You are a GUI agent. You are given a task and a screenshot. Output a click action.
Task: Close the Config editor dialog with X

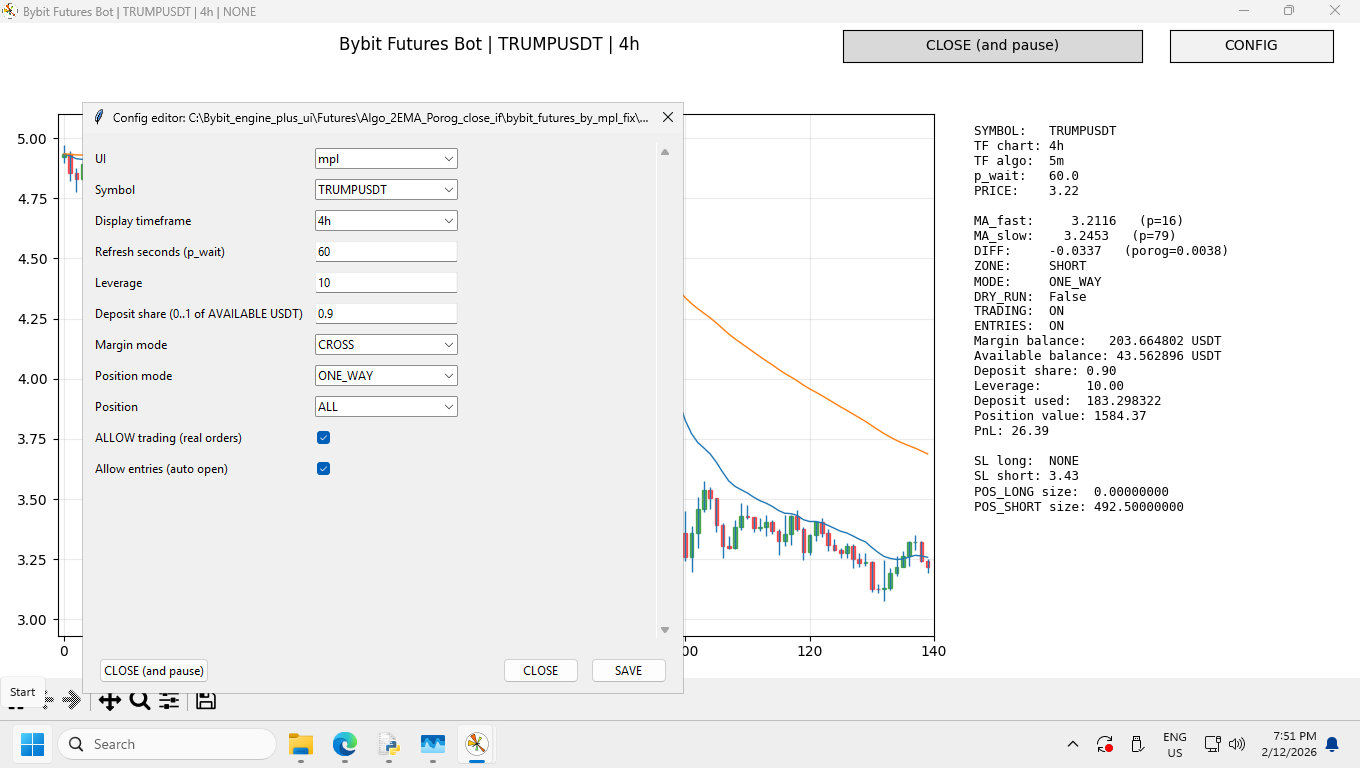coord(668,117)
